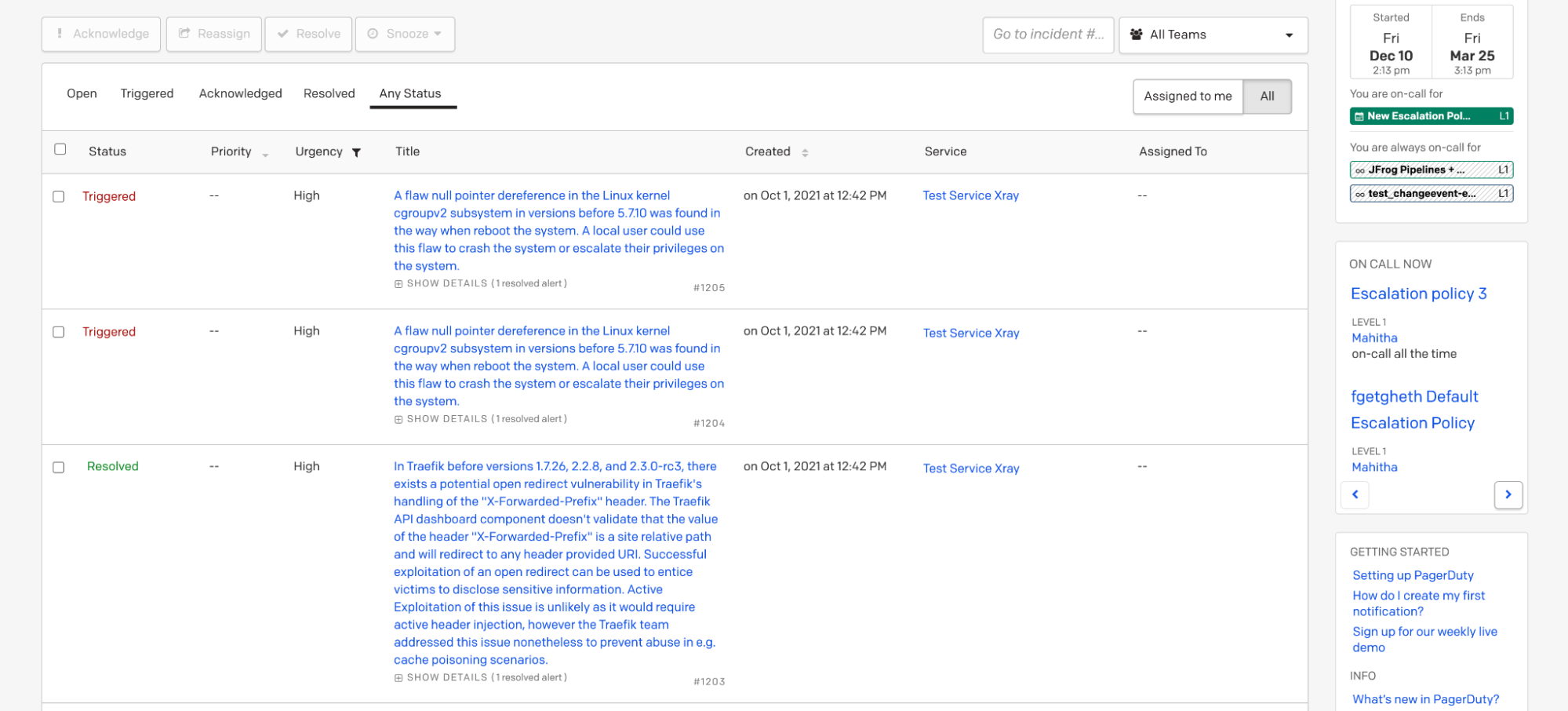Image resolution: width=1568 pixels, height=711 pixels.
Task: Open Escalation policy 3 link
Action: (1418, 294)
